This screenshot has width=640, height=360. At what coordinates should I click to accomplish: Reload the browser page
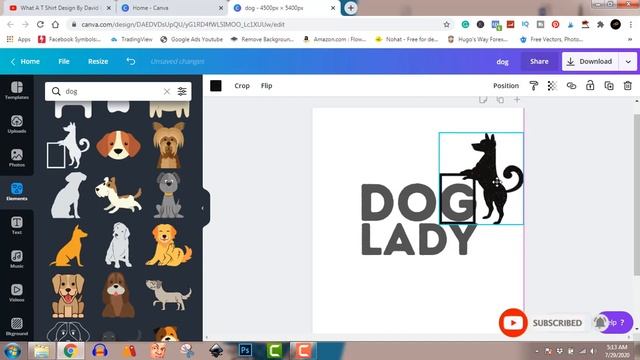(40, 24)
